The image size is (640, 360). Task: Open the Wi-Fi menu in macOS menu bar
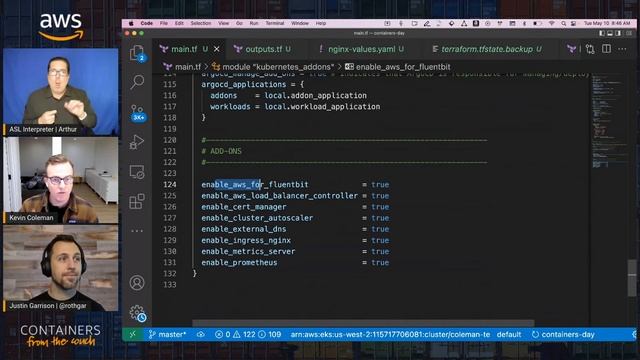coord(552,24)
